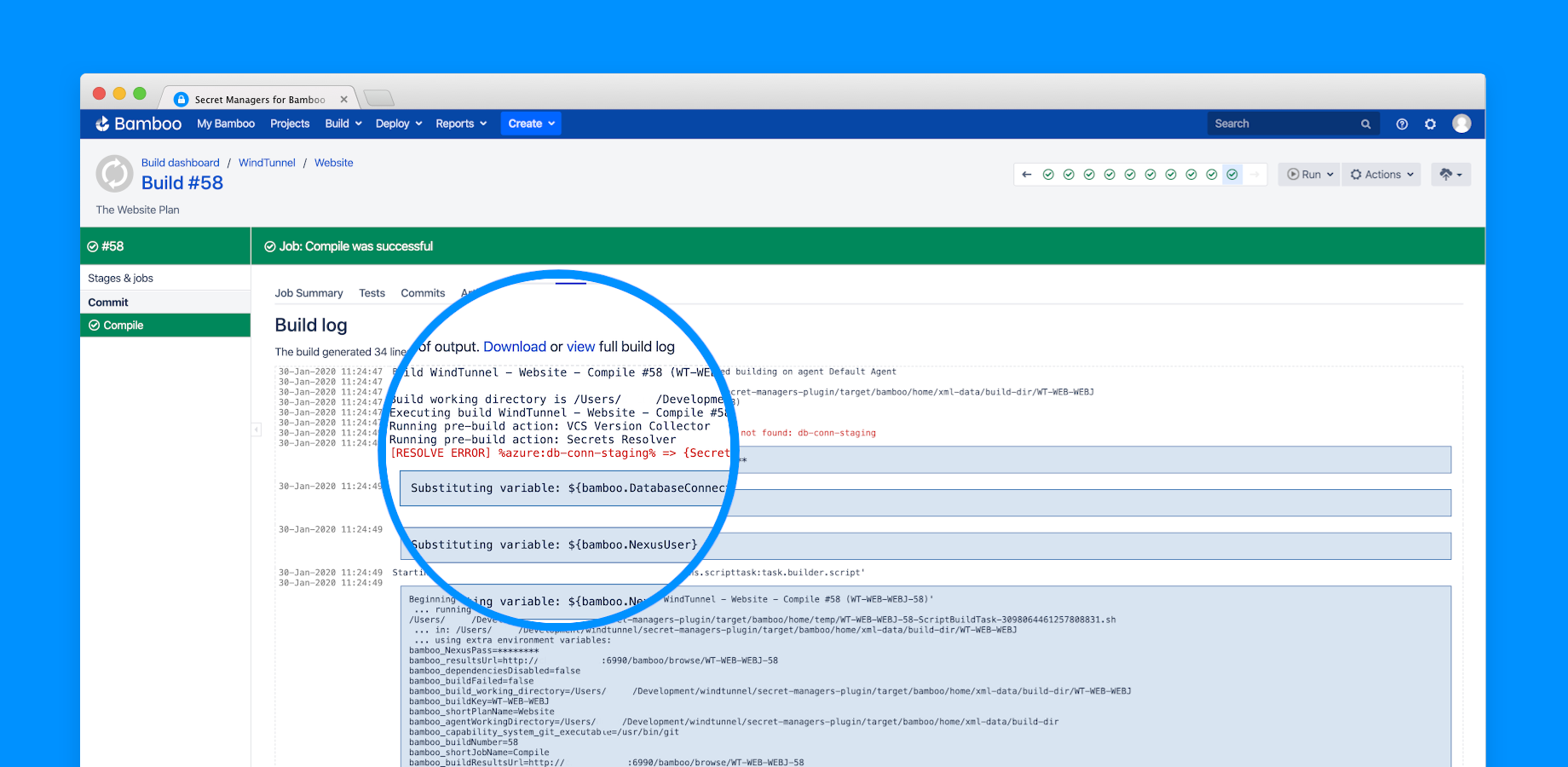Select the highlighted current build checkmark in history

pyautogui.click(x=1232, y=175)
